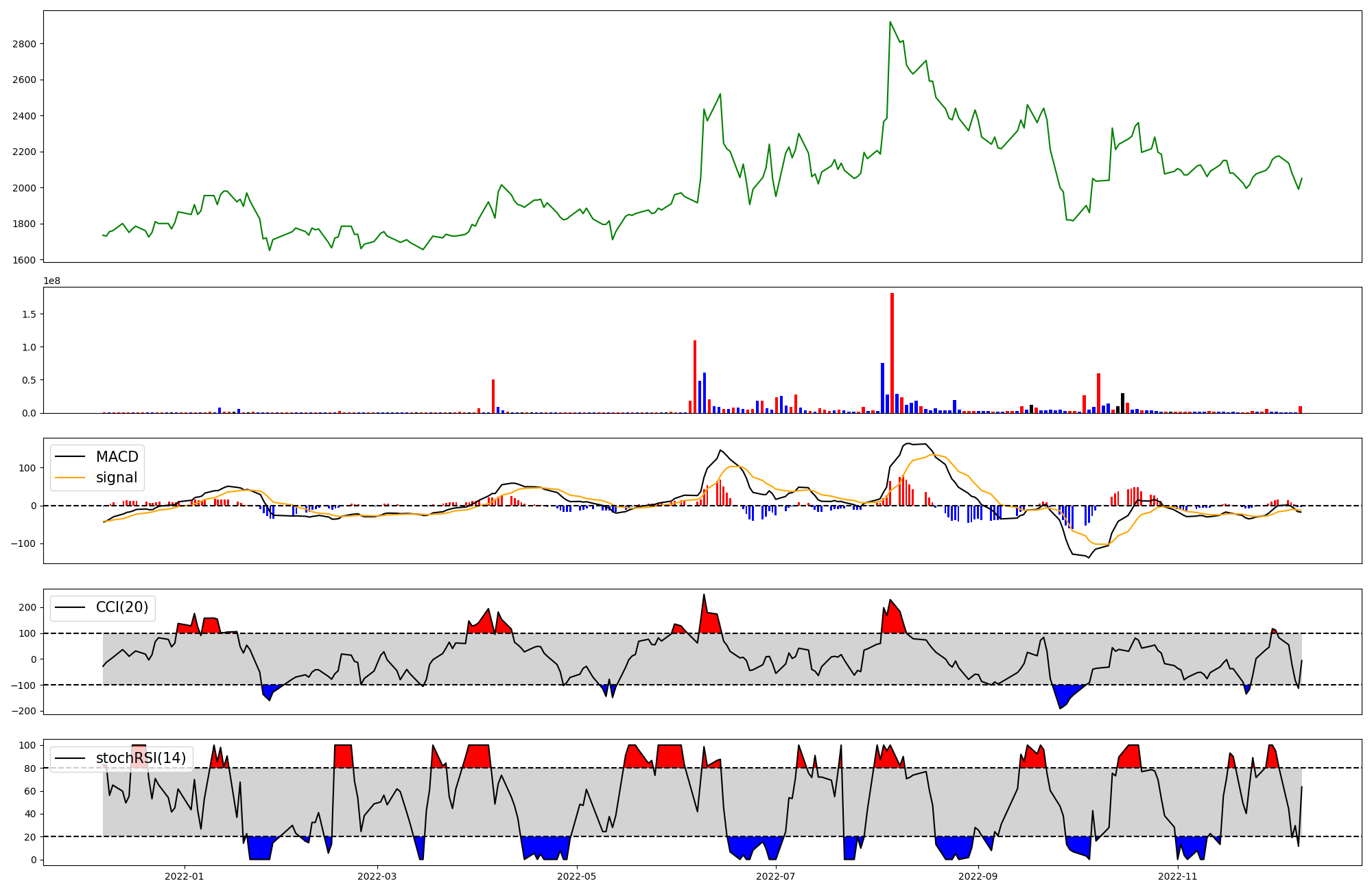Select the orange signal line swatch in legend
The image size is (1372, 892).
[x=70, y=478]
